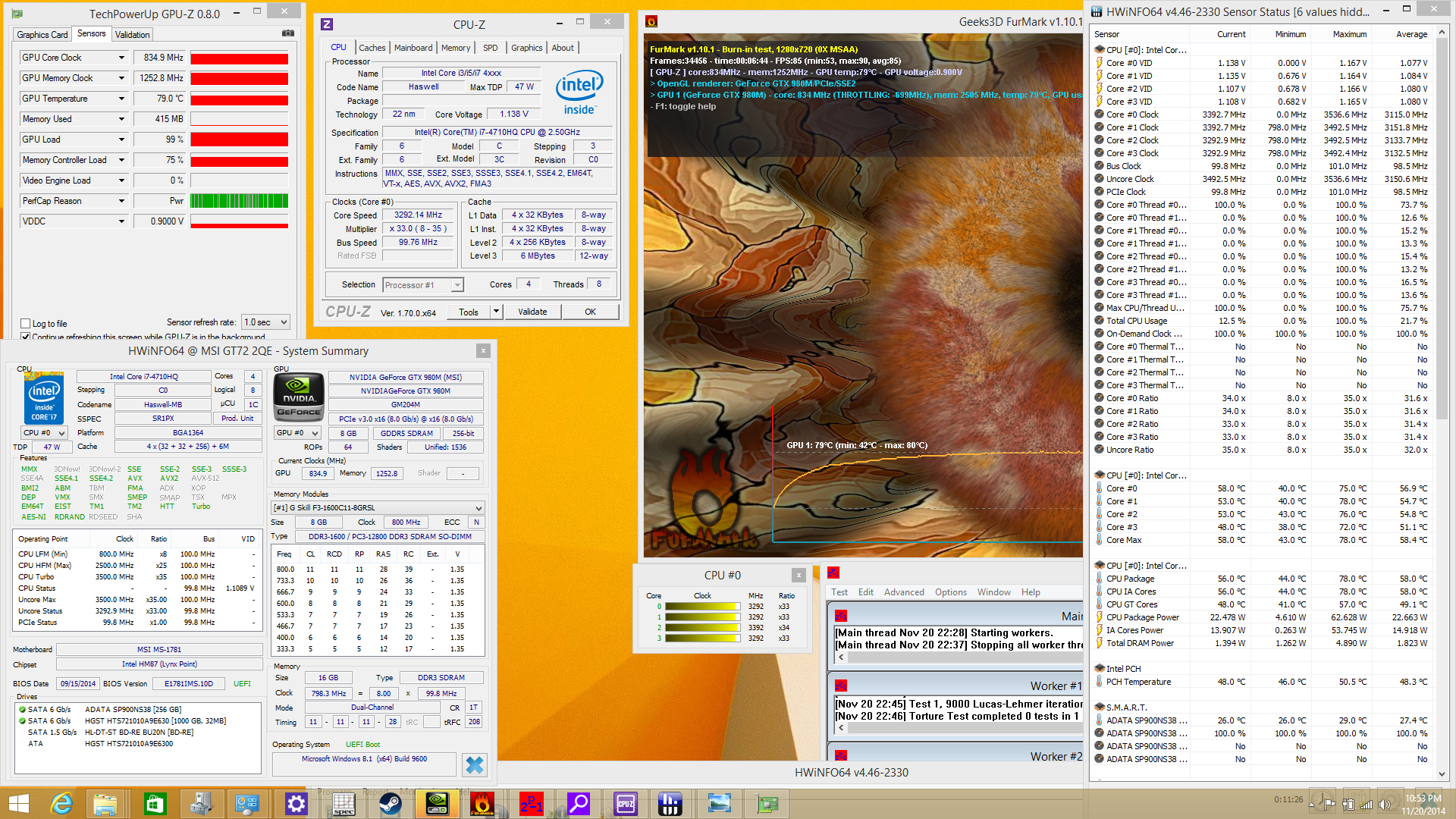Open the CPU #0 selector in System Summary
The width and height of the screenshot is (1456, 819).
coord(44,433)
